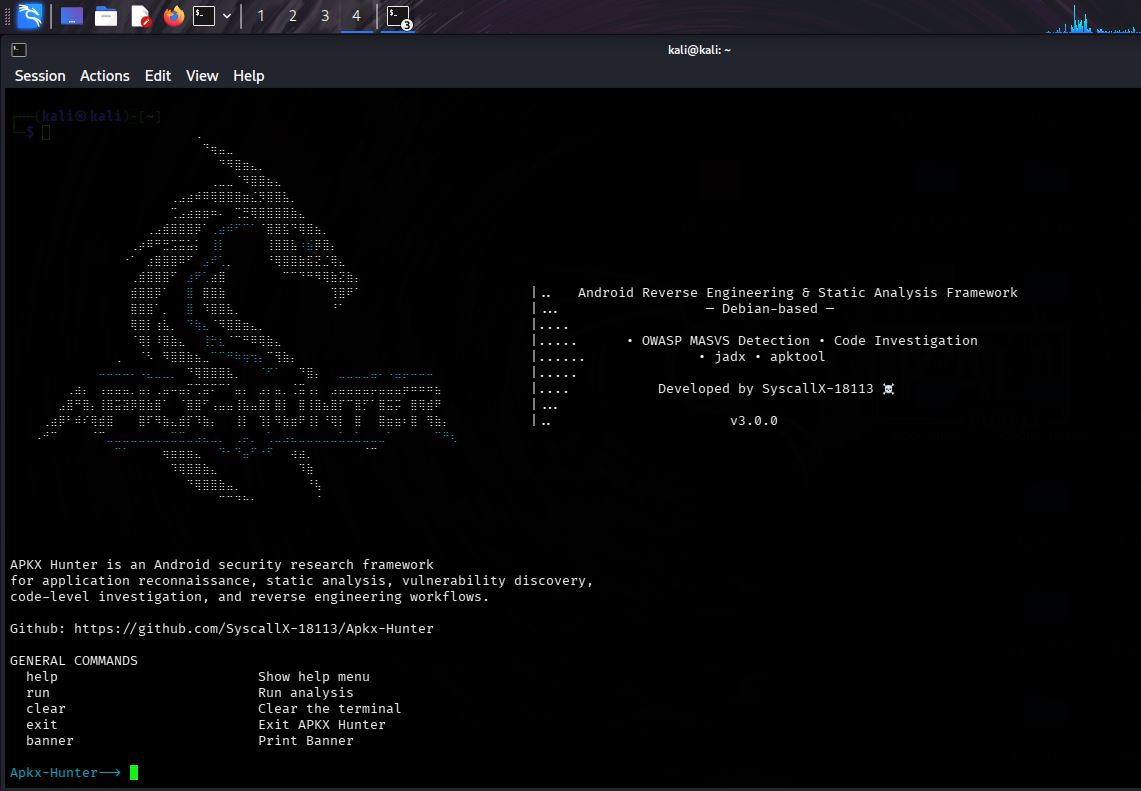The image size is (1141, 791).
Task: Click the "Show help menu" description
Action: click(x=314, y=677)
